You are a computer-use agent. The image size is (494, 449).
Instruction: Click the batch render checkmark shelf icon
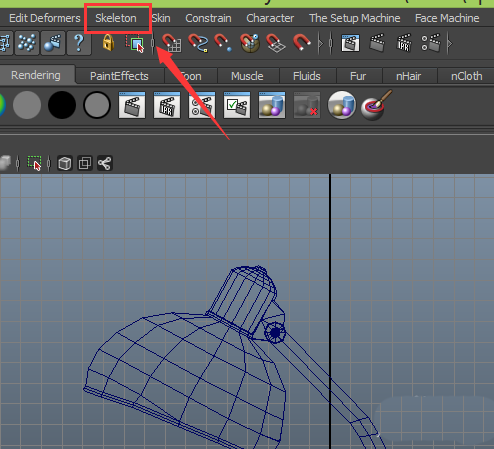coord(237,105)
